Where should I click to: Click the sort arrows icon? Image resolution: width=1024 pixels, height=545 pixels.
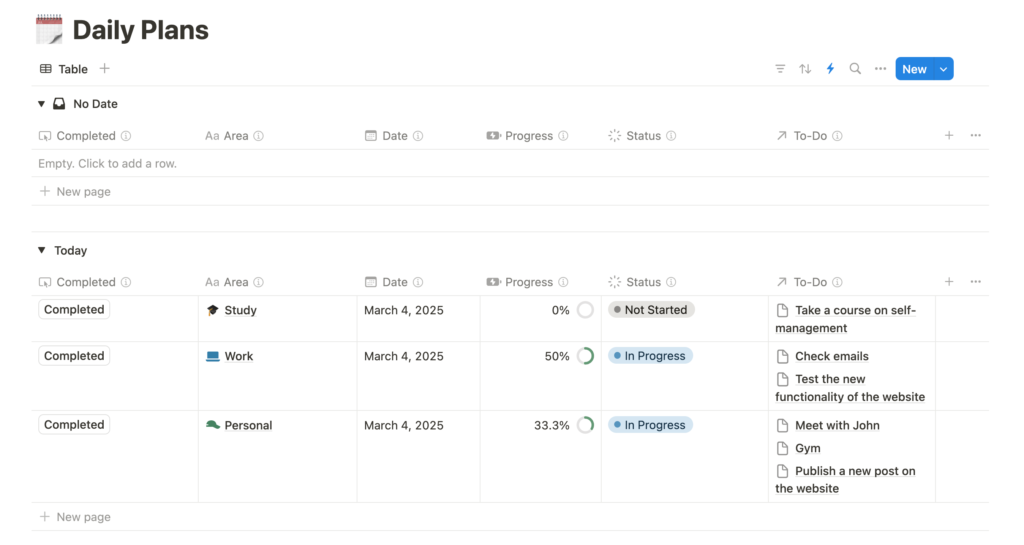point(805,69)
